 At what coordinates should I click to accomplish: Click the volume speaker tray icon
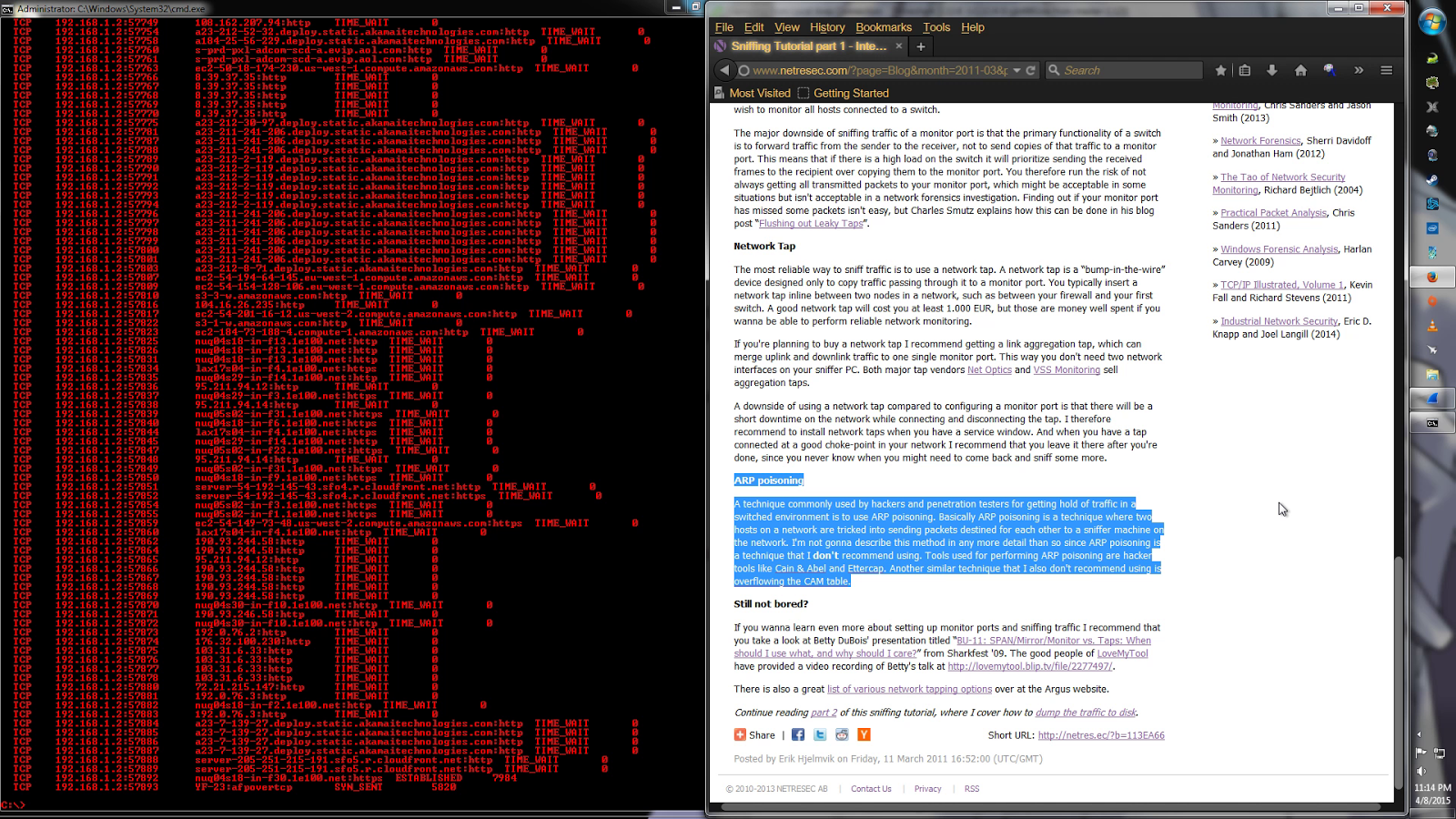click(x=1421, y=771)
